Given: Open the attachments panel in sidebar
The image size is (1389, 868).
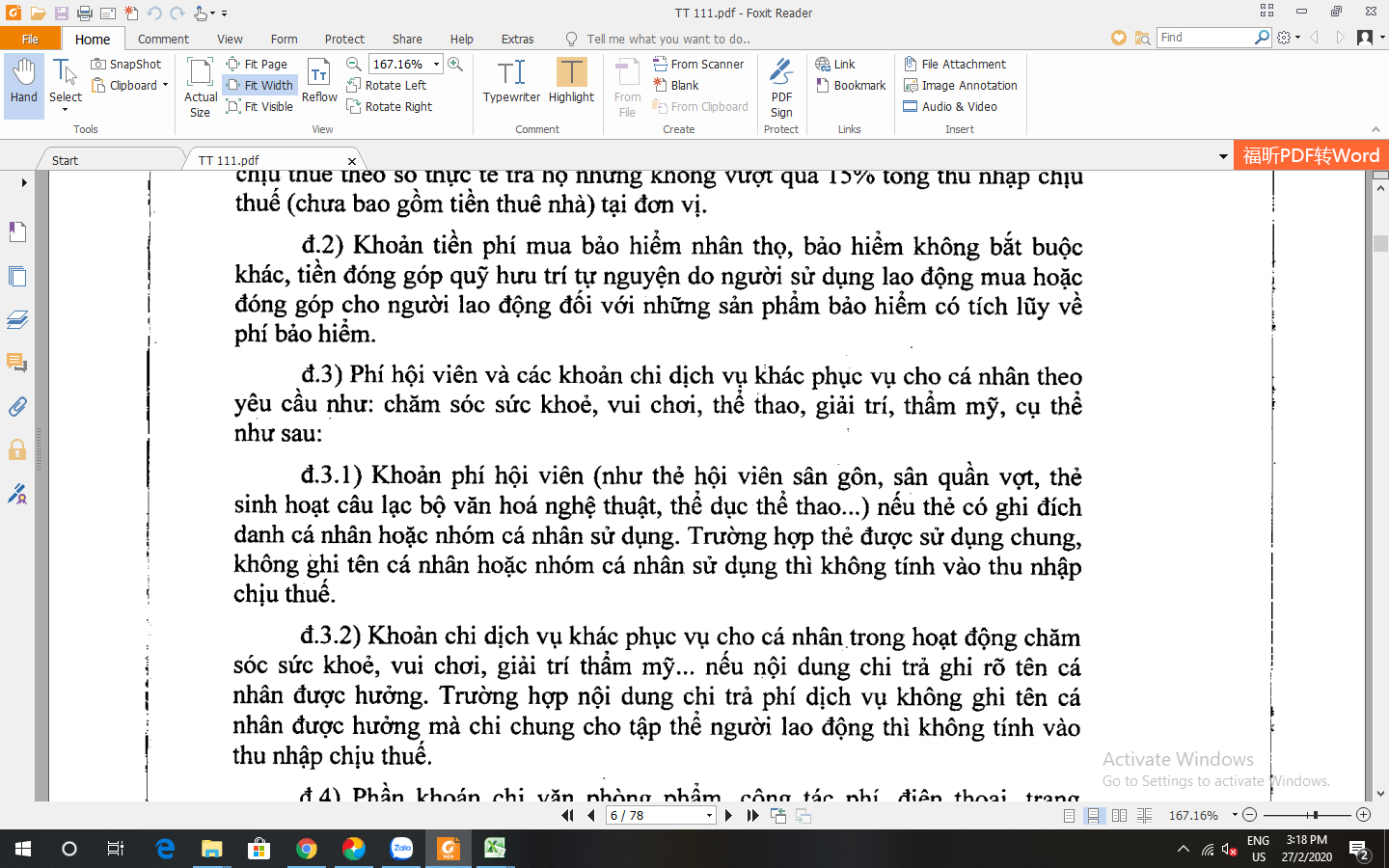Looking at the screenshot, I should click(17, 407).
